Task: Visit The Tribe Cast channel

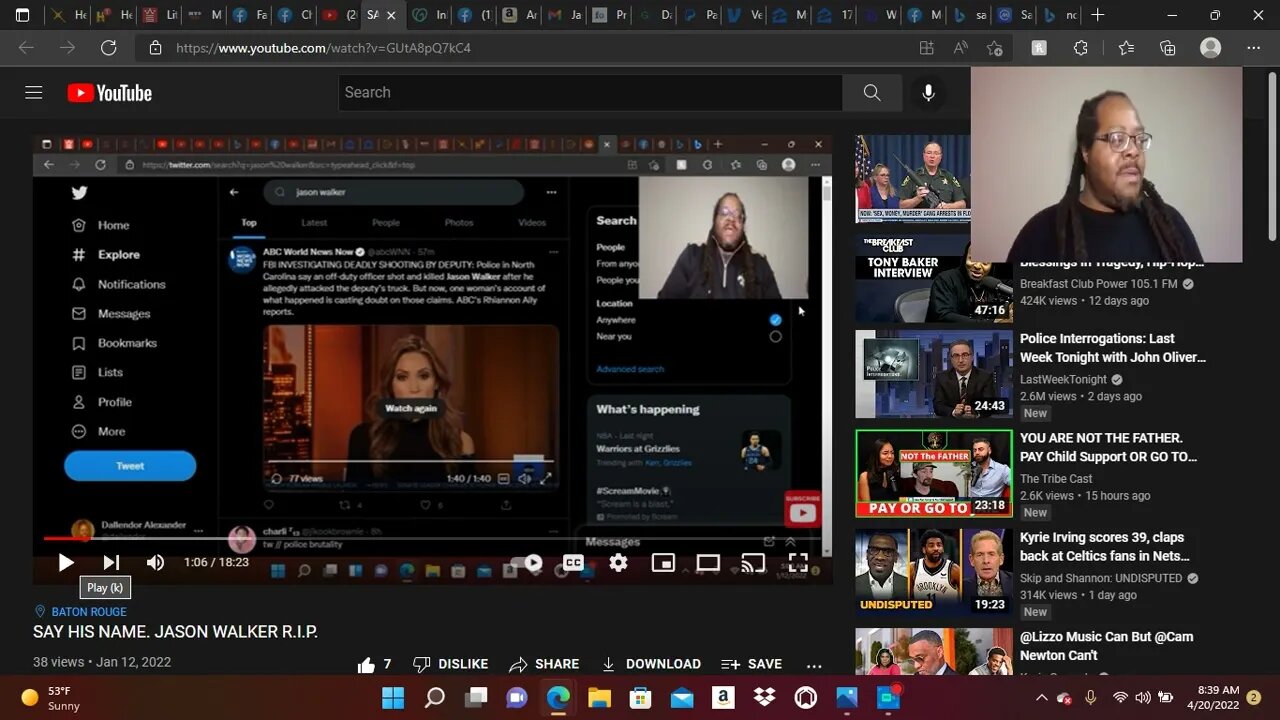Action: tap(1056, 479)
